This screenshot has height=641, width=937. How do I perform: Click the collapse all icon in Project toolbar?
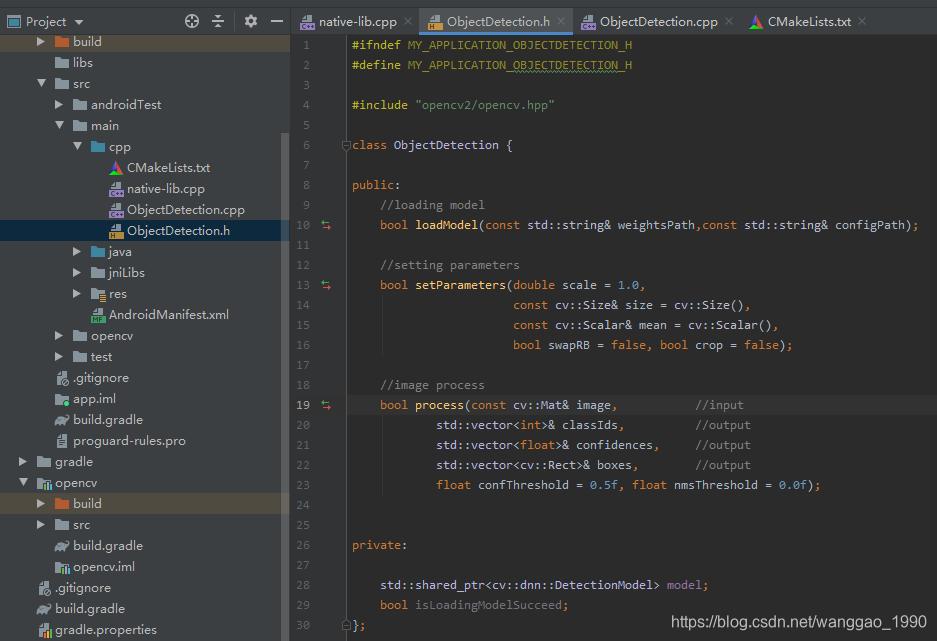218,22
